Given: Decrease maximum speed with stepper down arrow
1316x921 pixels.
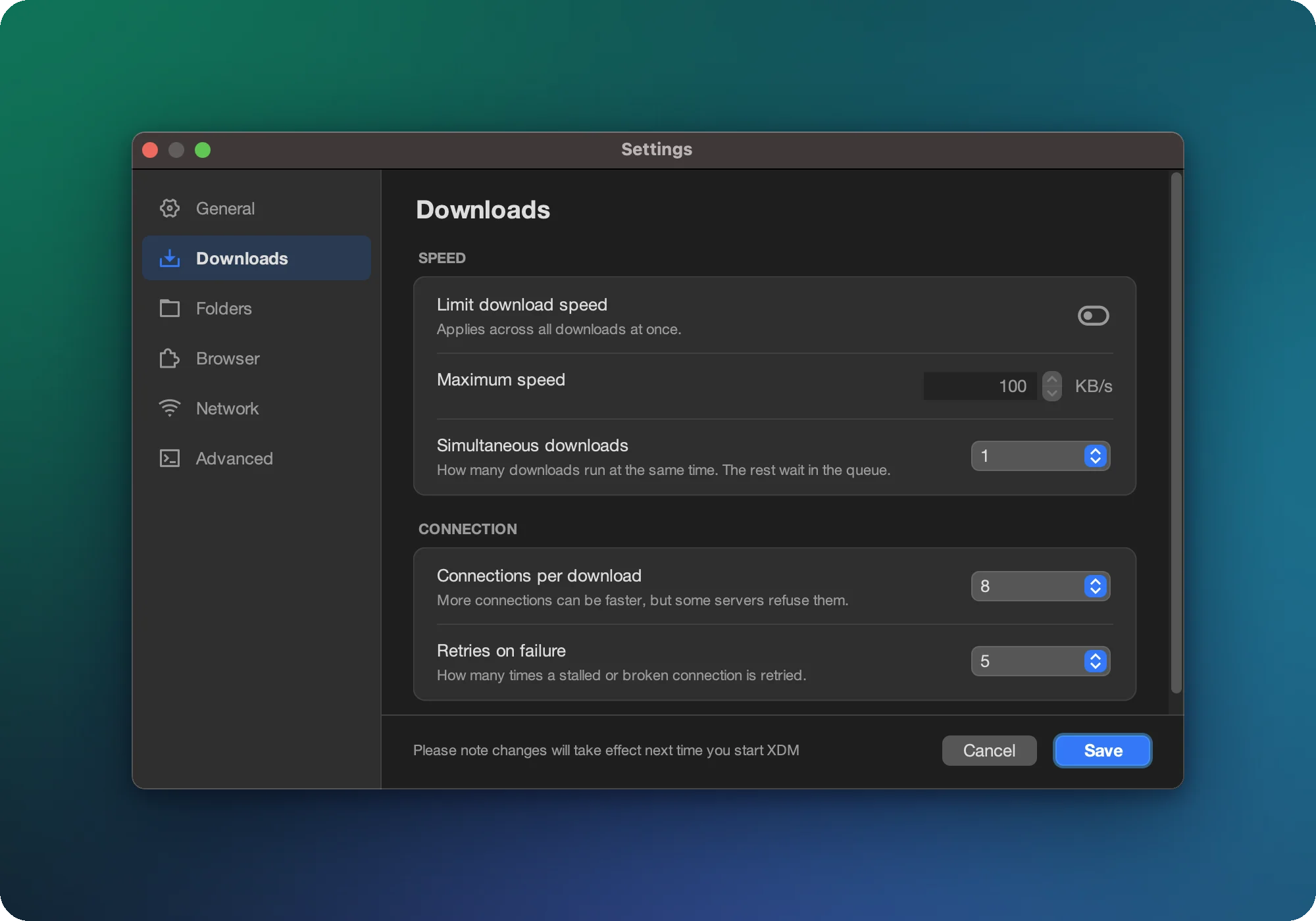Looking at the screenshot, I should point(1052,393).
